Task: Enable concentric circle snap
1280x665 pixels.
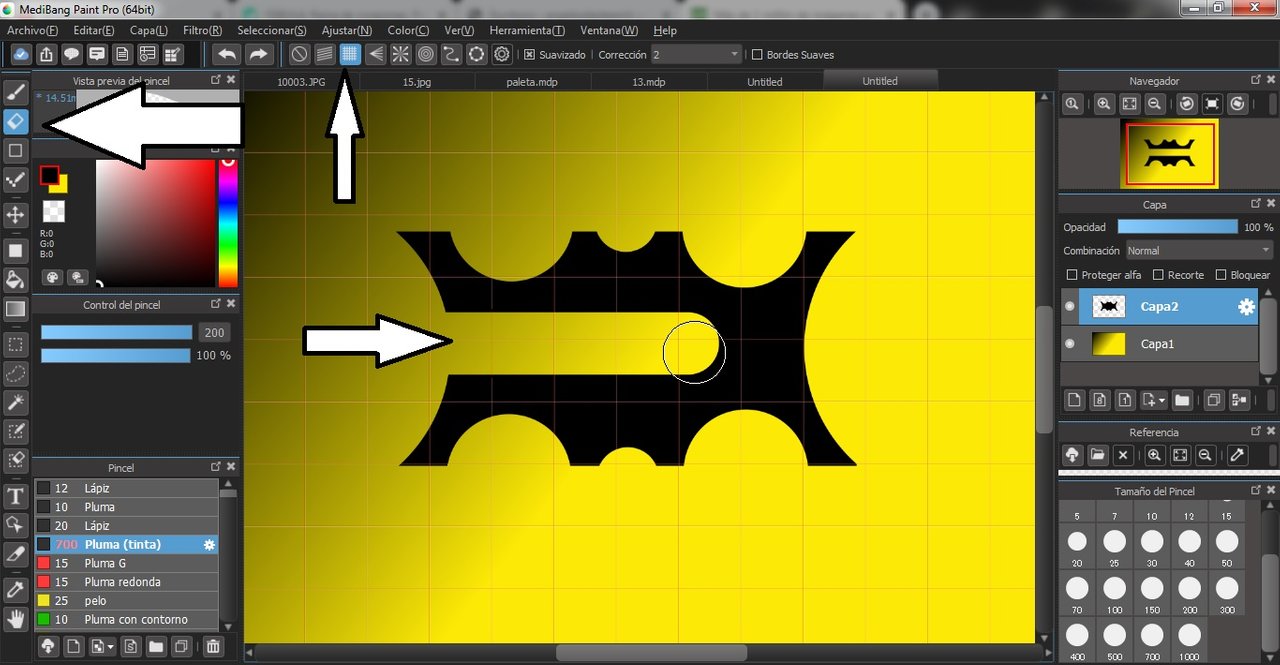Action: point(426,54)
